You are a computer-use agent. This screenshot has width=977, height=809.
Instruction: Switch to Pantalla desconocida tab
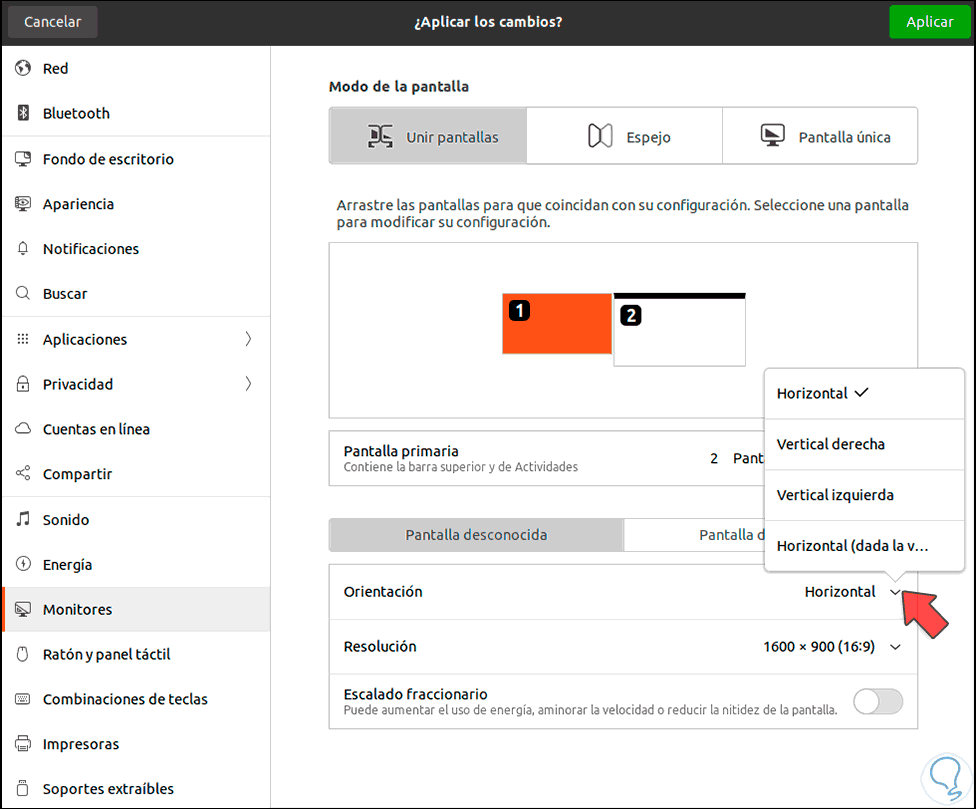tap(476, 535)
